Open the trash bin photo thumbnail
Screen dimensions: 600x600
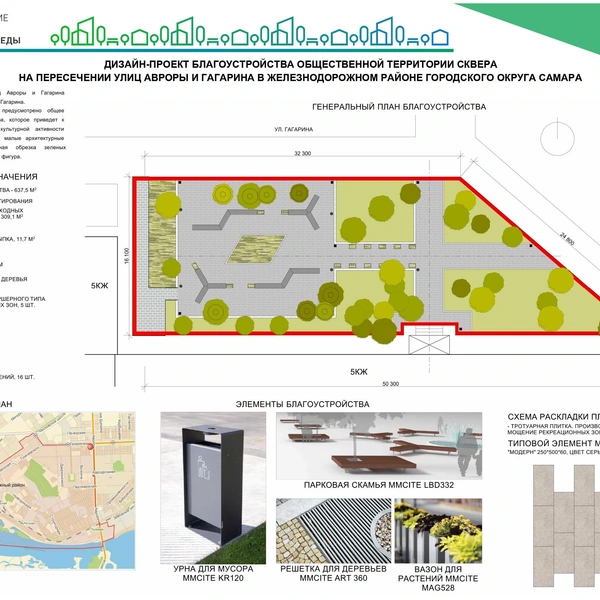(213, 488)
